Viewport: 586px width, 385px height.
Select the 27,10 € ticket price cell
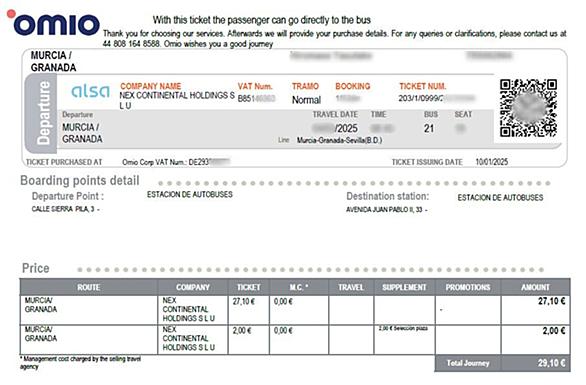(x=249, y=310)
